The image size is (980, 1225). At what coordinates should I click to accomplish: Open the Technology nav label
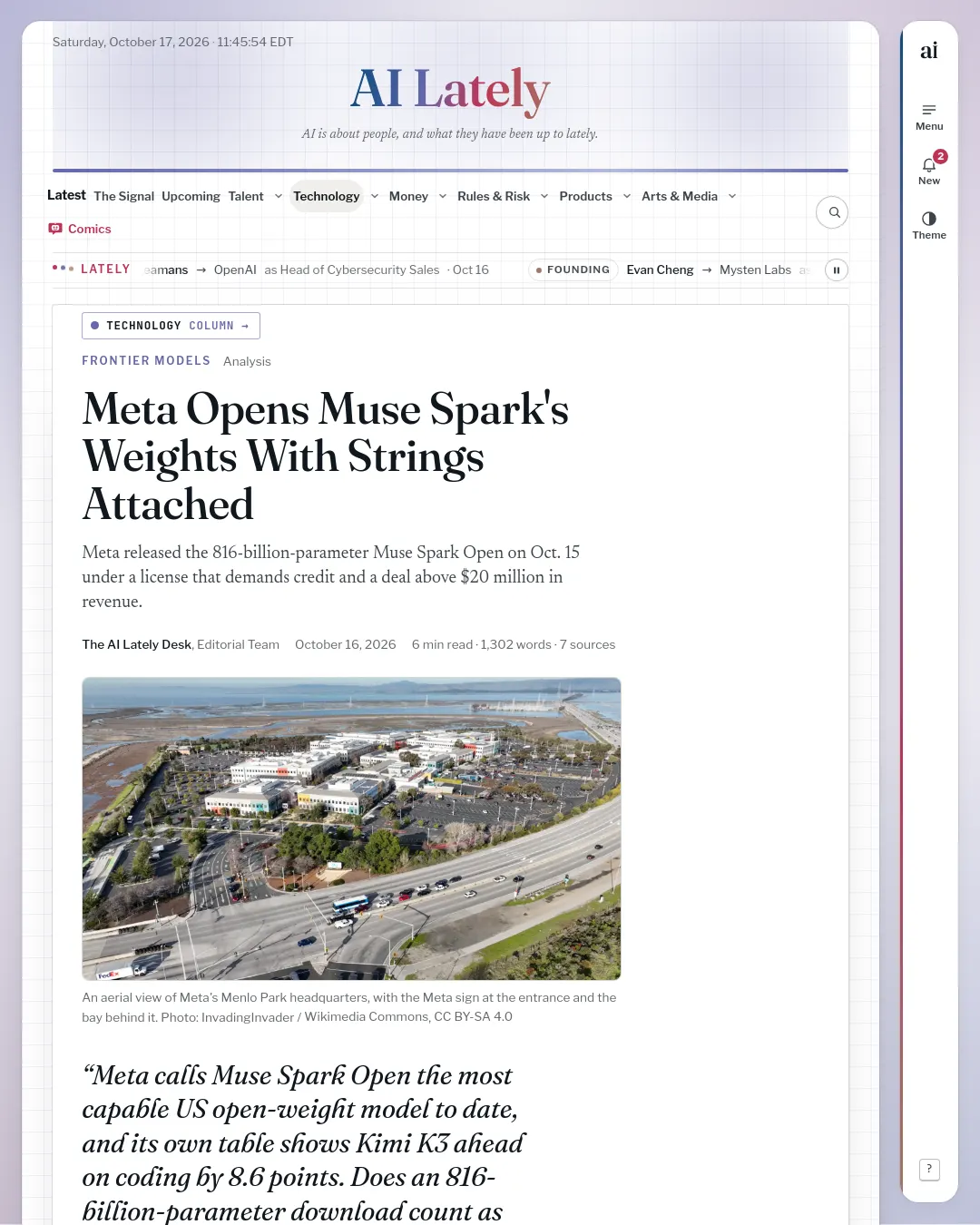pos(327,196)
